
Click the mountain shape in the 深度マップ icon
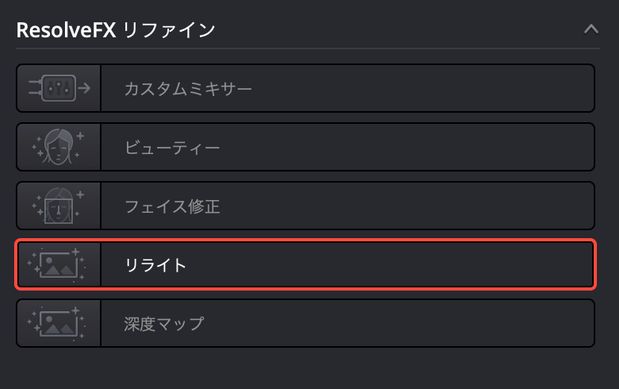click(x=58, y=328)
